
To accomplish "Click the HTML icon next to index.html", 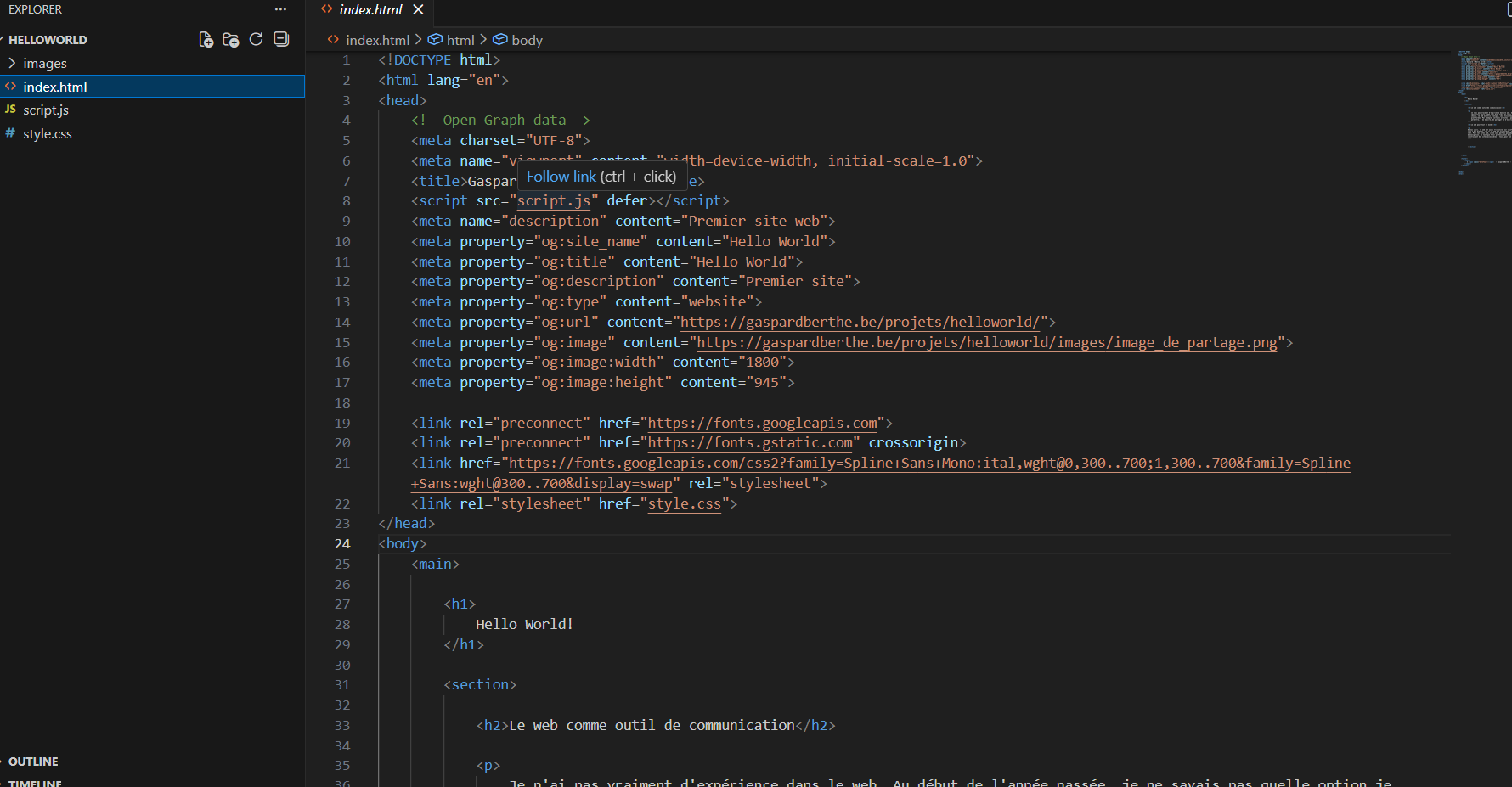I will [10, 86].
